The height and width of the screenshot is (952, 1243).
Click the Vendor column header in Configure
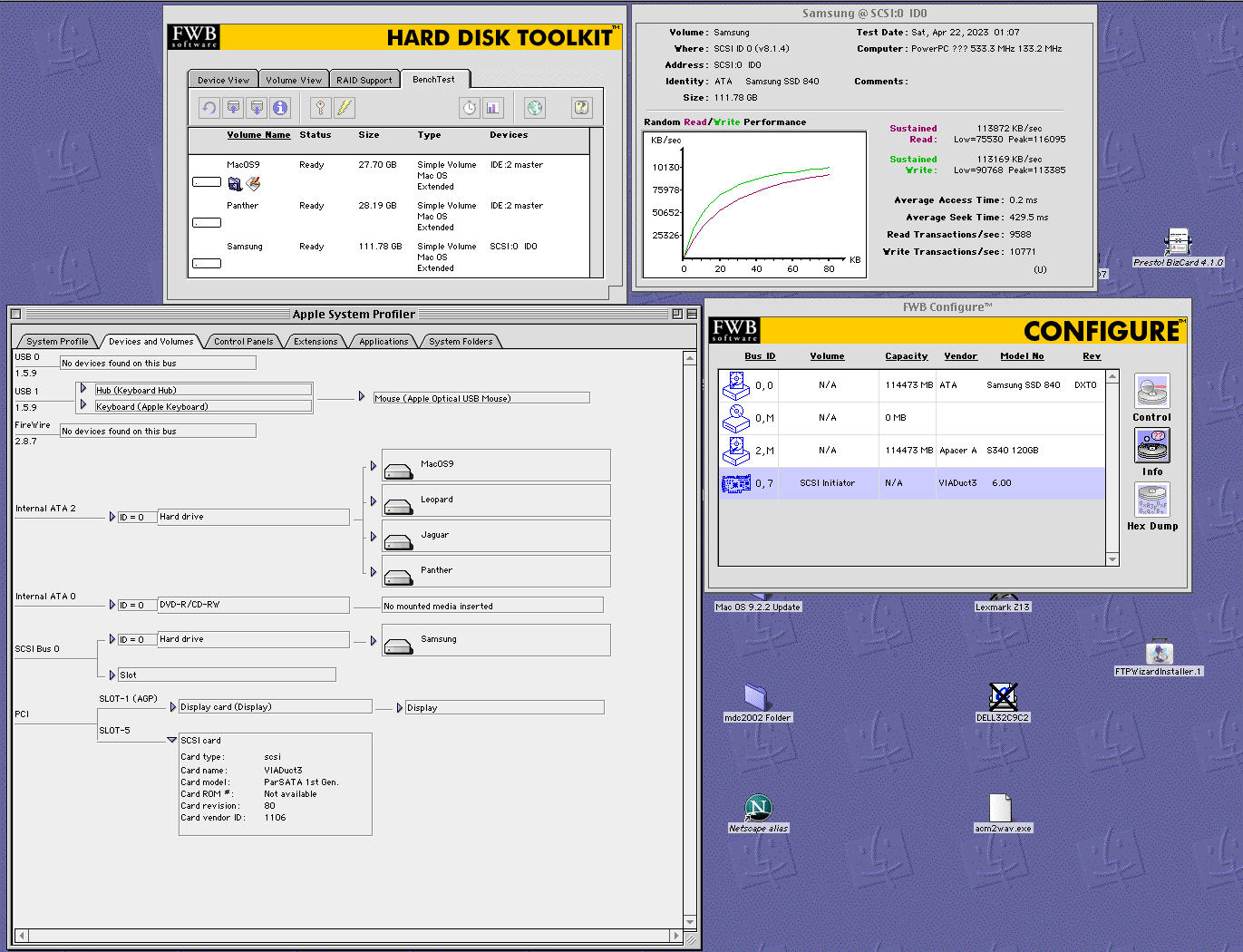coord(960,356)
